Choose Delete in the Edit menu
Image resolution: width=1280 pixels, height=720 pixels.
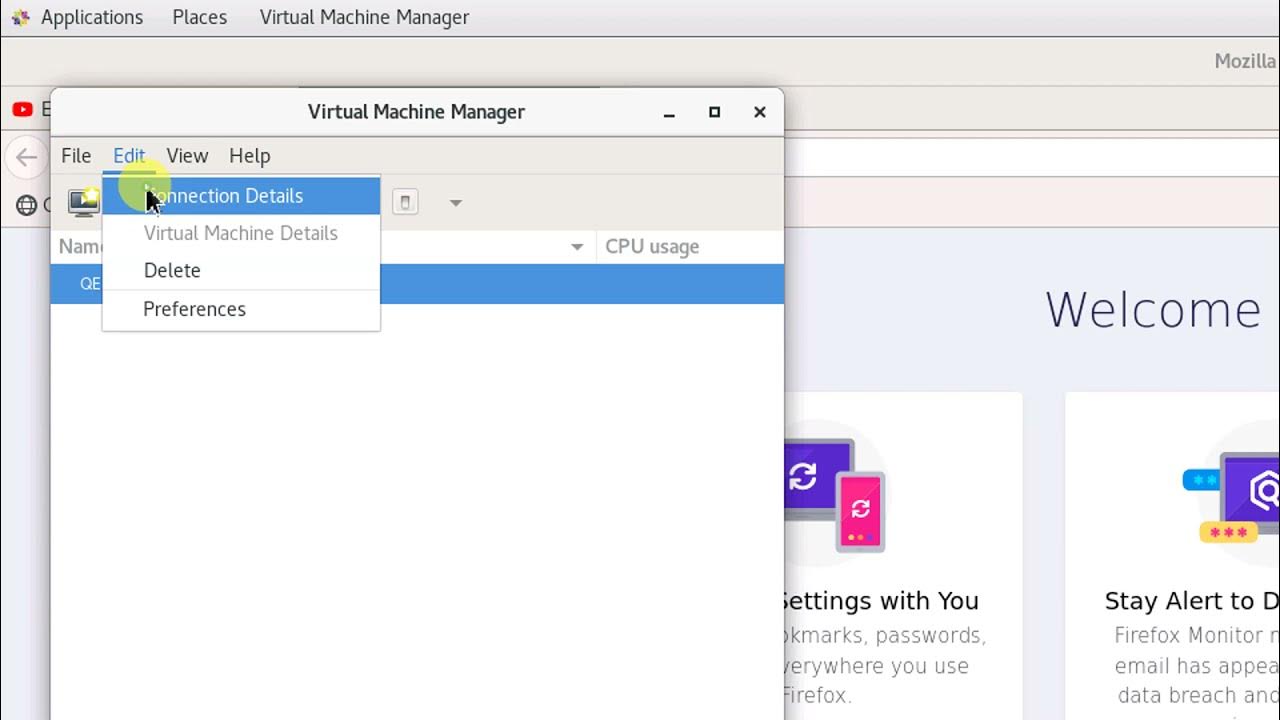point(172,271)
